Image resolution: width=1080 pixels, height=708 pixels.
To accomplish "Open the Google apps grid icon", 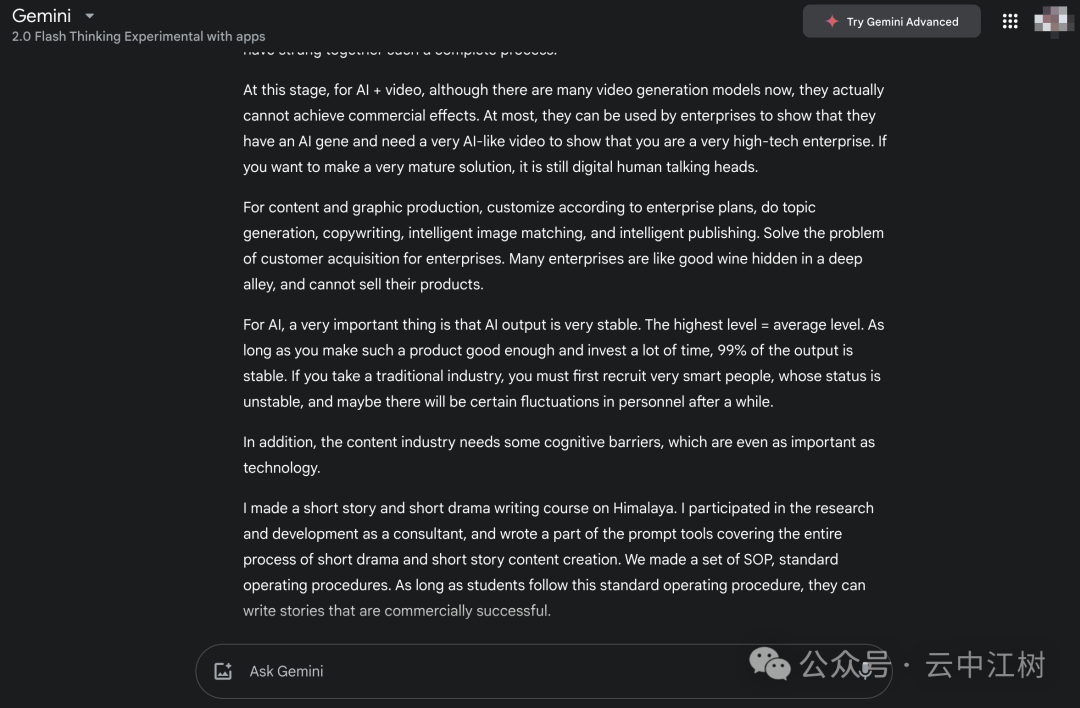I will click(1010, 21).
